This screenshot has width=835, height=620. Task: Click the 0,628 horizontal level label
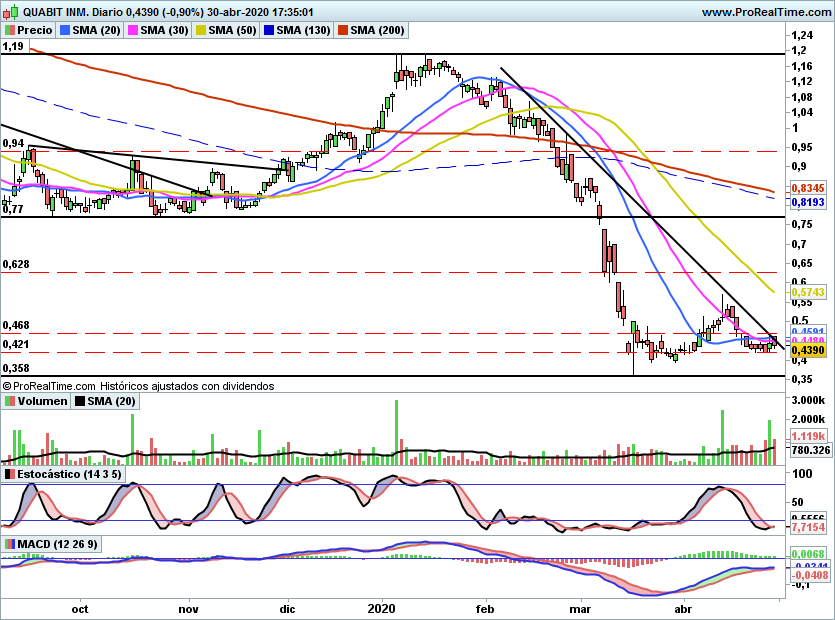[16, 264]
